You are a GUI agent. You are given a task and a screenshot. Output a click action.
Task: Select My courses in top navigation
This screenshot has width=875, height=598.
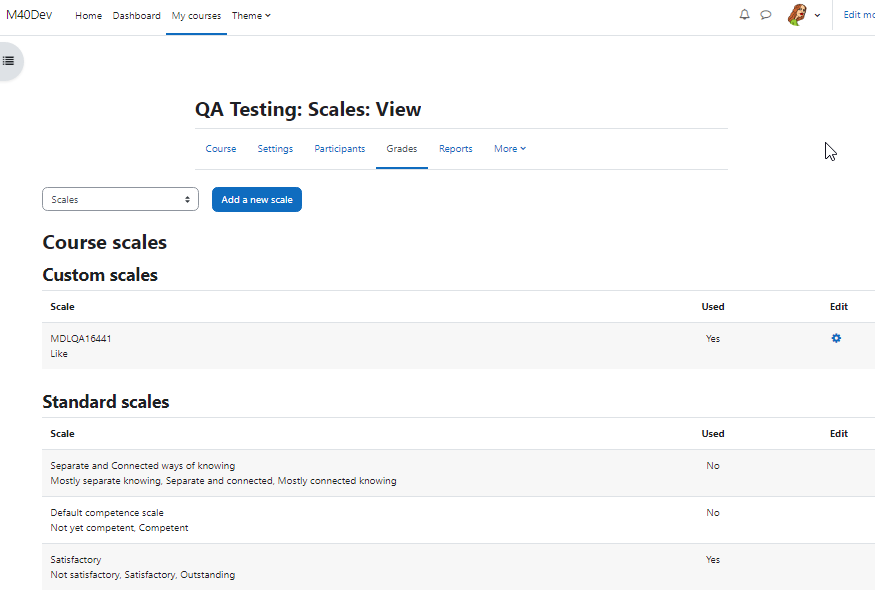tap(196, 16)
